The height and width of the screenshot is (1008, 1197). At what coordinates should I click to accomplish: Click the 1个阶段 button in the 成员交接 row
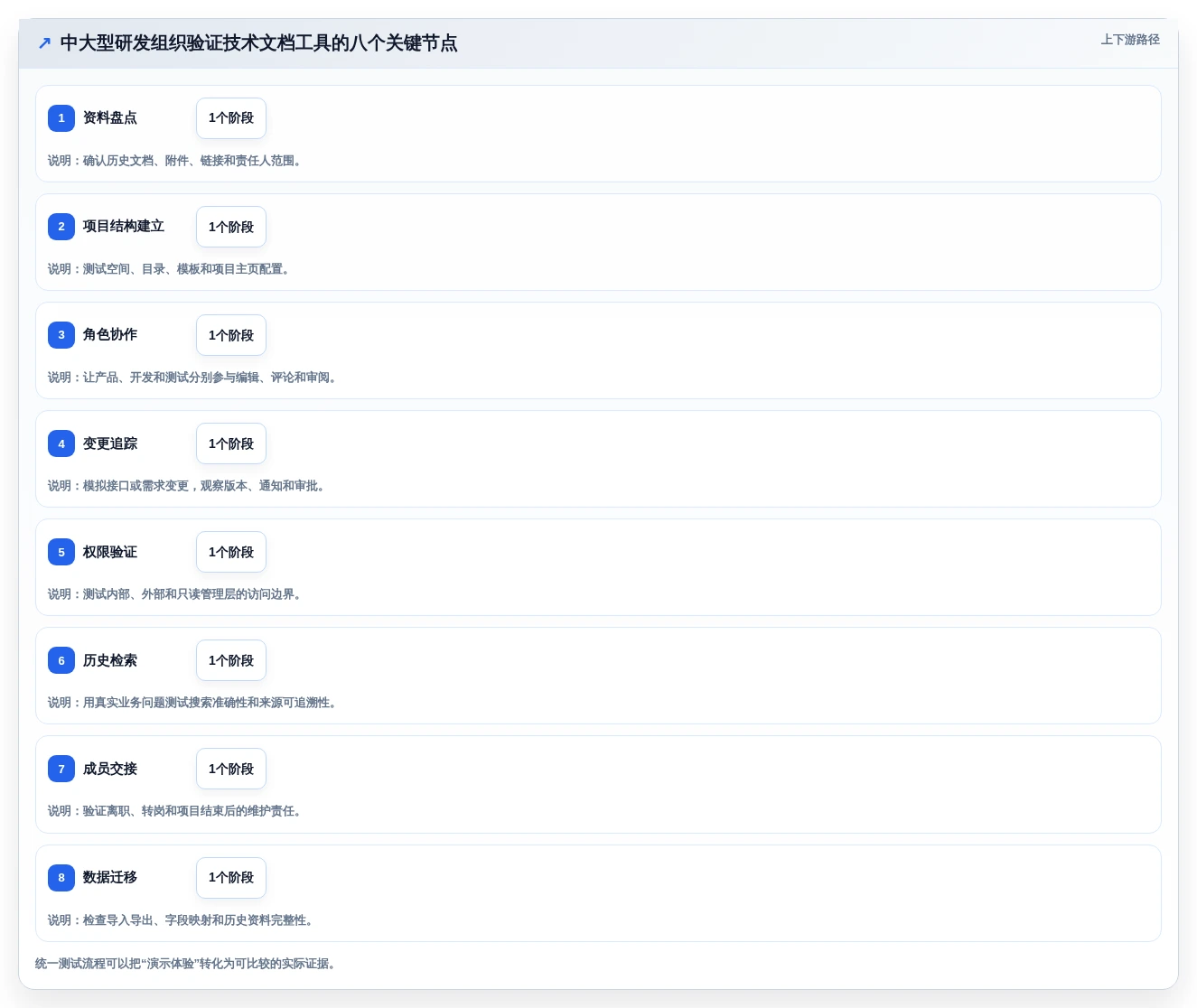231,769
